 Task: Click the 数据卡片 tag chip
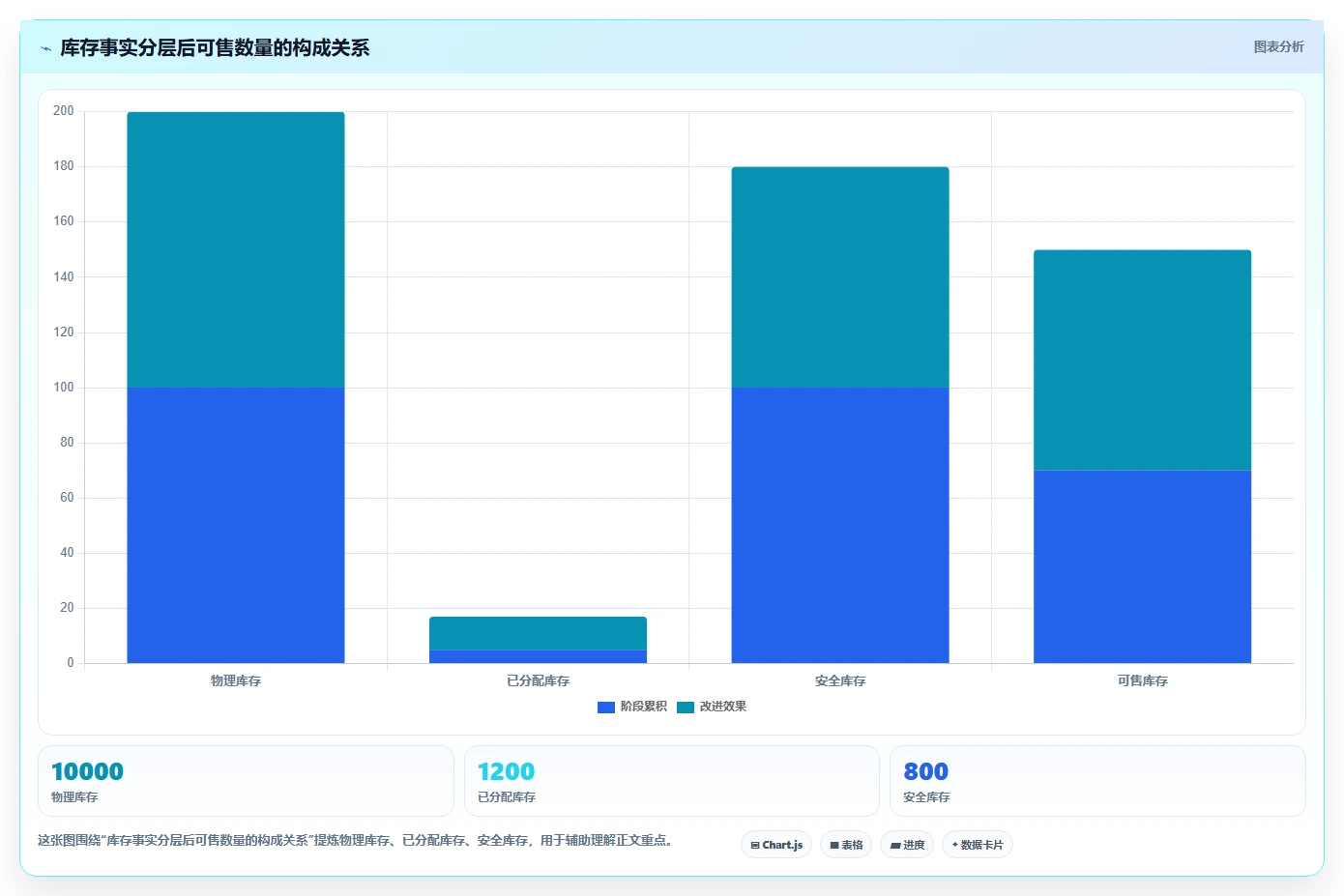[978, 845]
